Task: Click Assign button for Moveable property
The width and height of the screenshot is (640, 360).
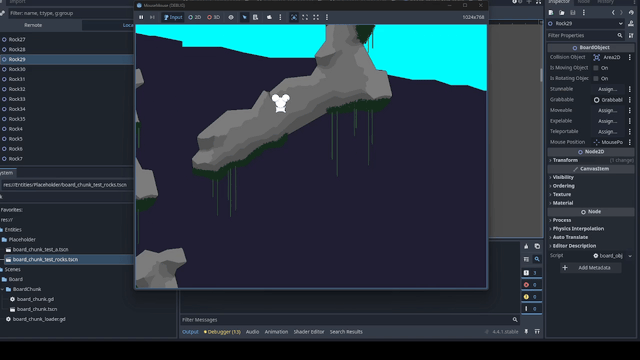Action: [x=607, y=110]
